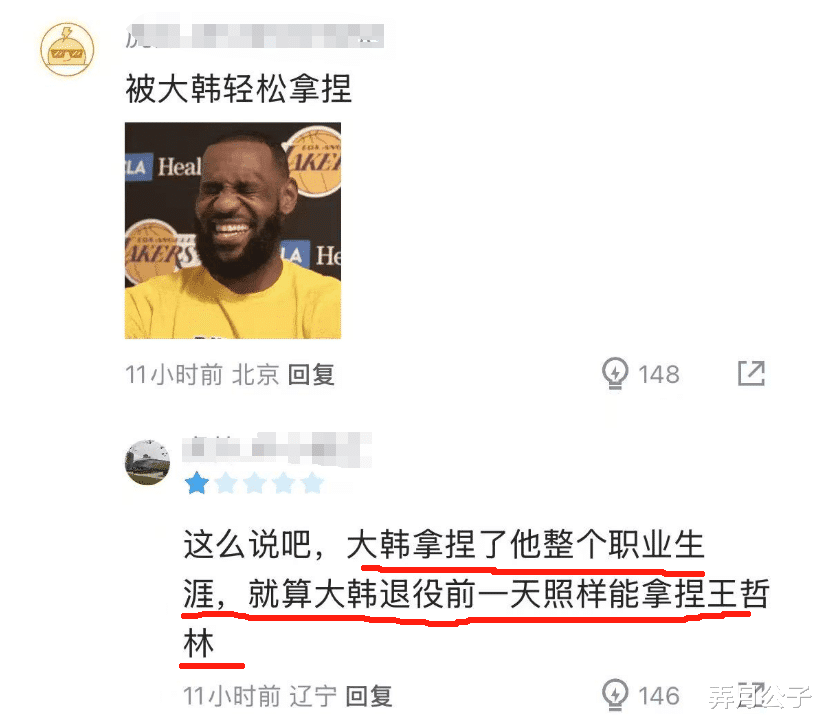Tap the 148 like count

pos(659,375)
